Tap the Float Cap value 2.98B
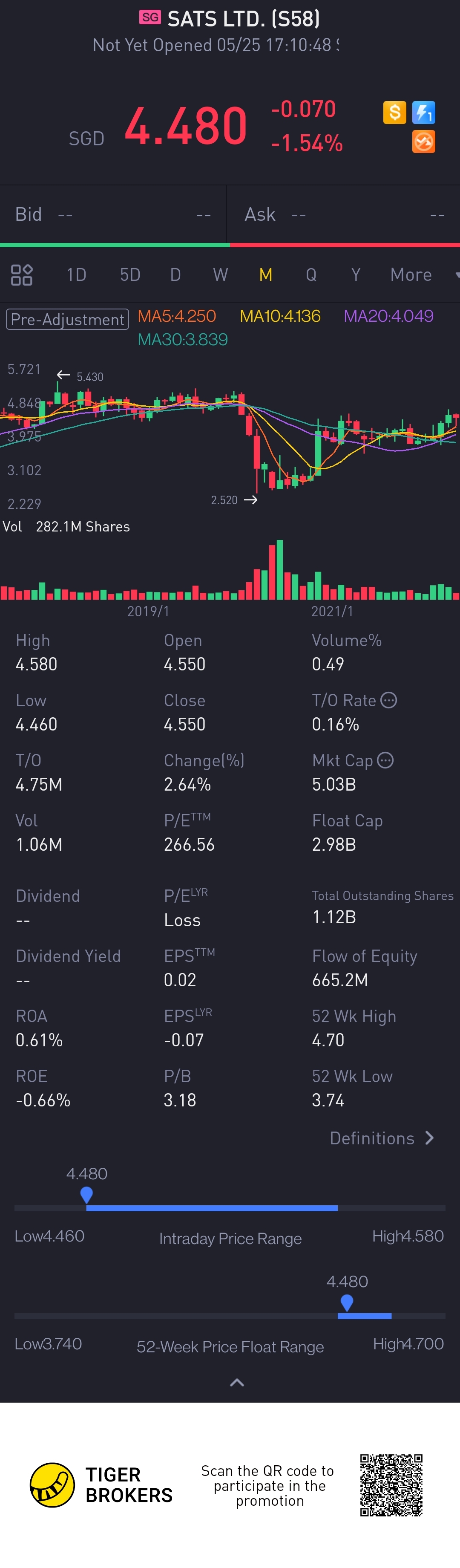The height and width of the screenshot is (1568, 460). pyautogui.click(x=334, y=845)
